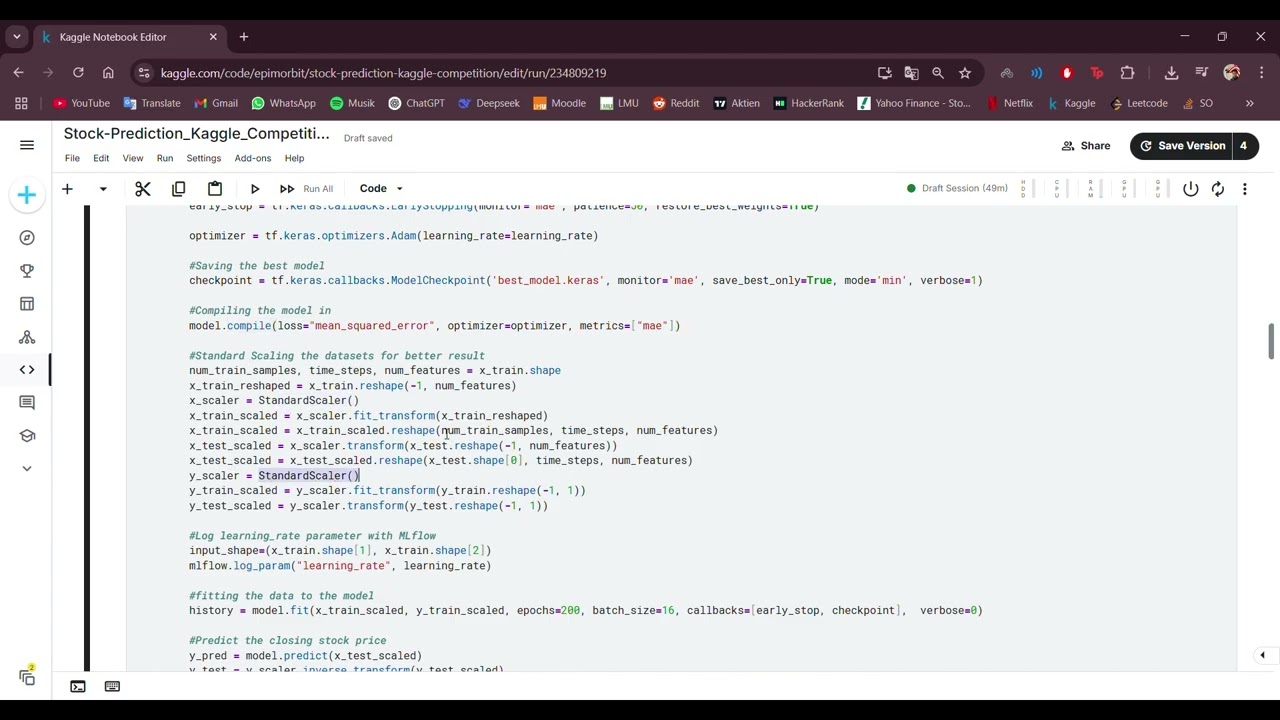Open media controls icon in browser toolbar
This screenshot has height=720, width=1280.
coord(1202,73)
